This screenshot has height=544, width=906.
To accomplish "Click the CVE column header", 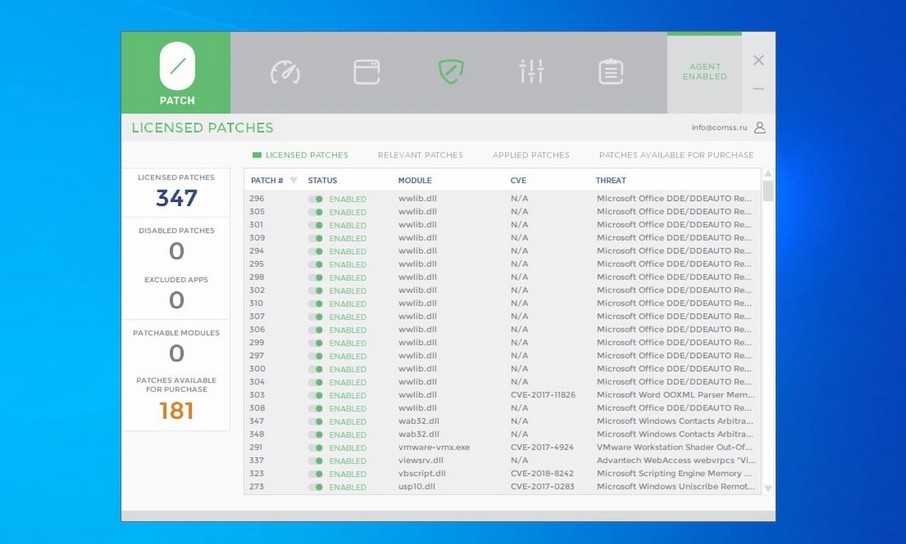I will point(518,180).
